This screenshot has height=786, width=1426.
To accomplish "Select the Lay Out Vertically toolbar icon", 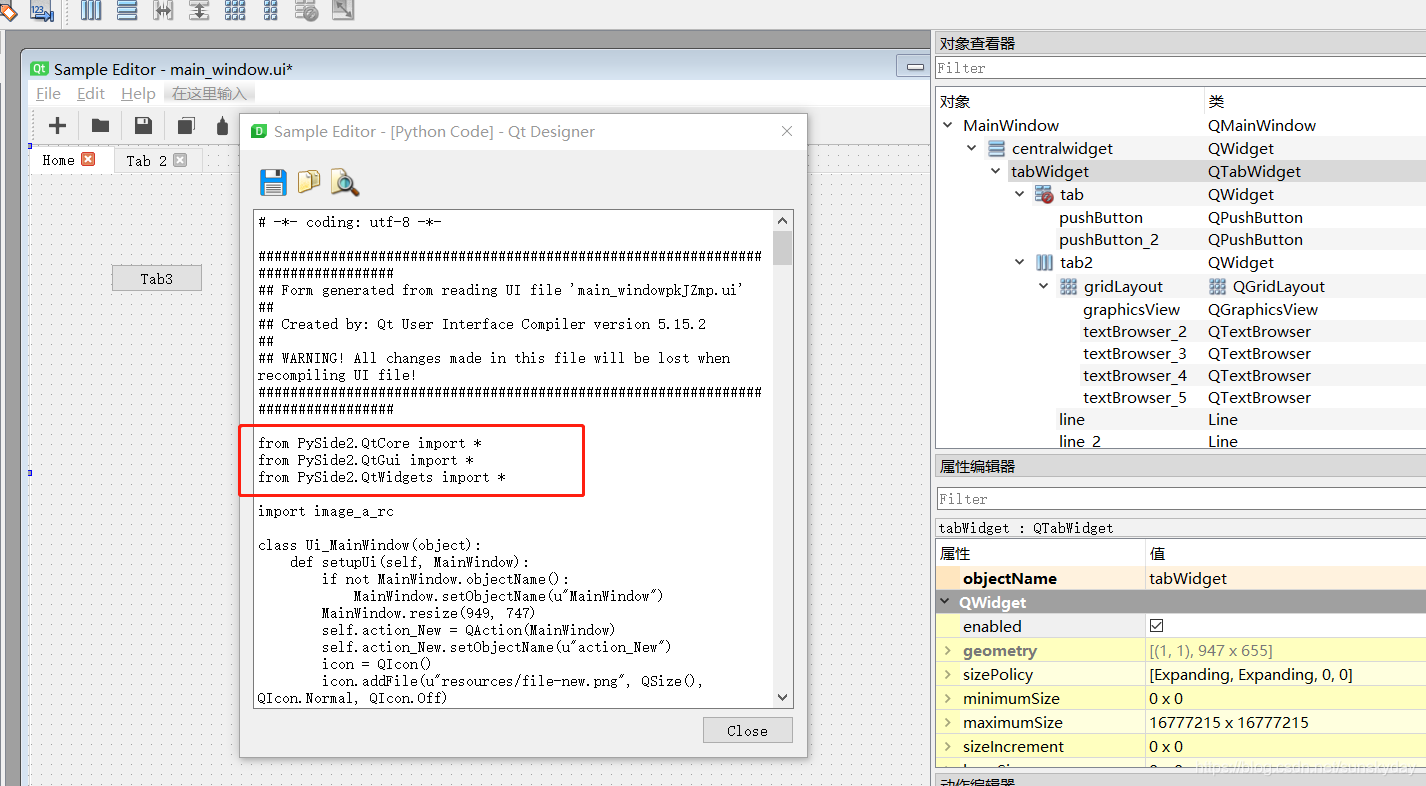I will pos(126,12).
